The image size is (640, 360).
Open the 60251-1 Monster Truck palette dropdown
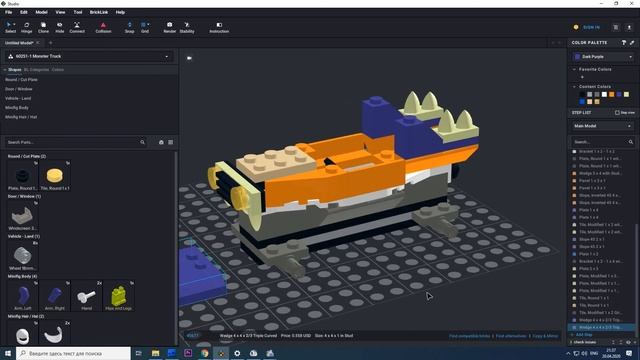89,56
